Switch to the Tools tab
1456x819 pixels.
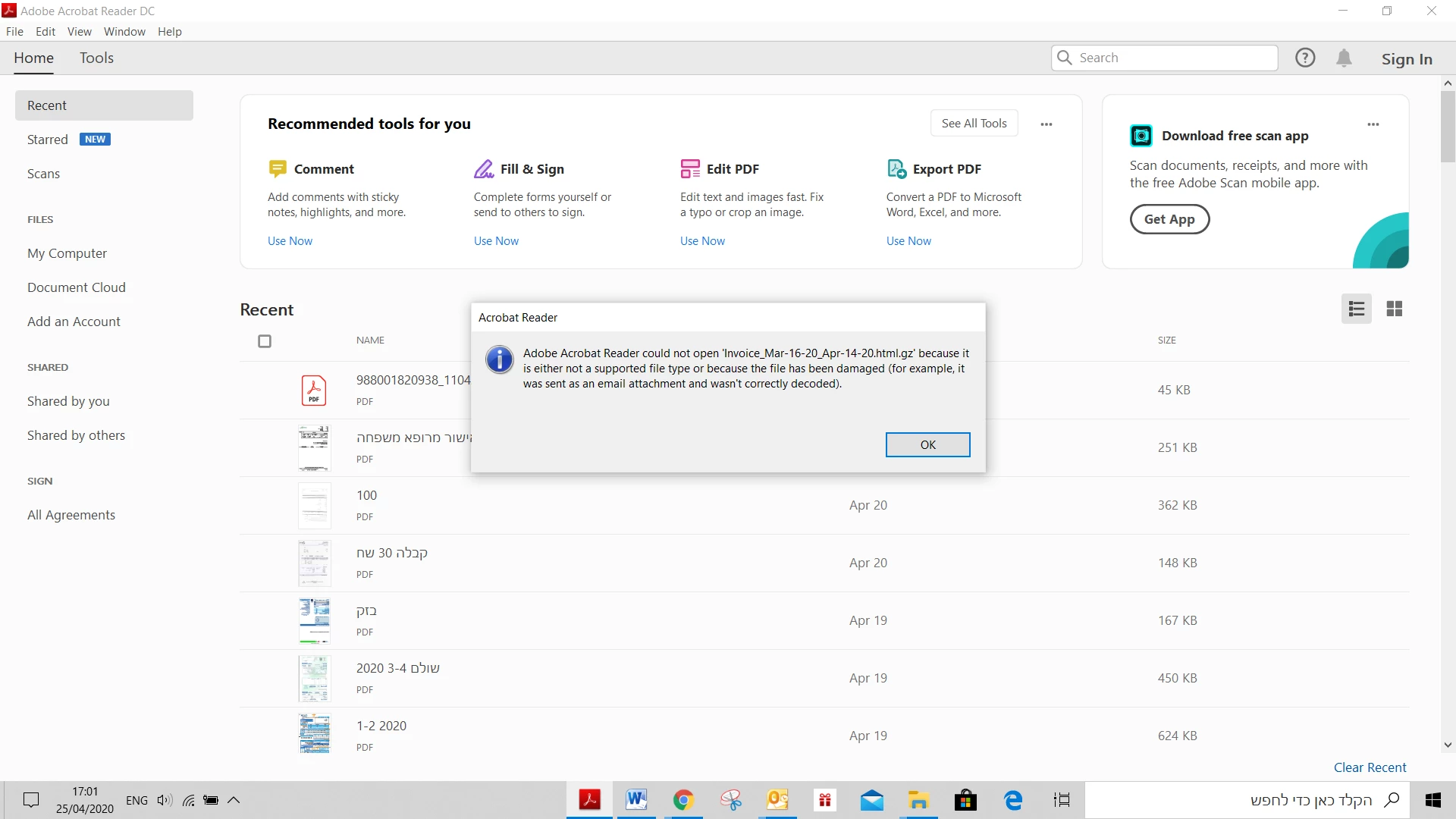click(x=96, y=58)
